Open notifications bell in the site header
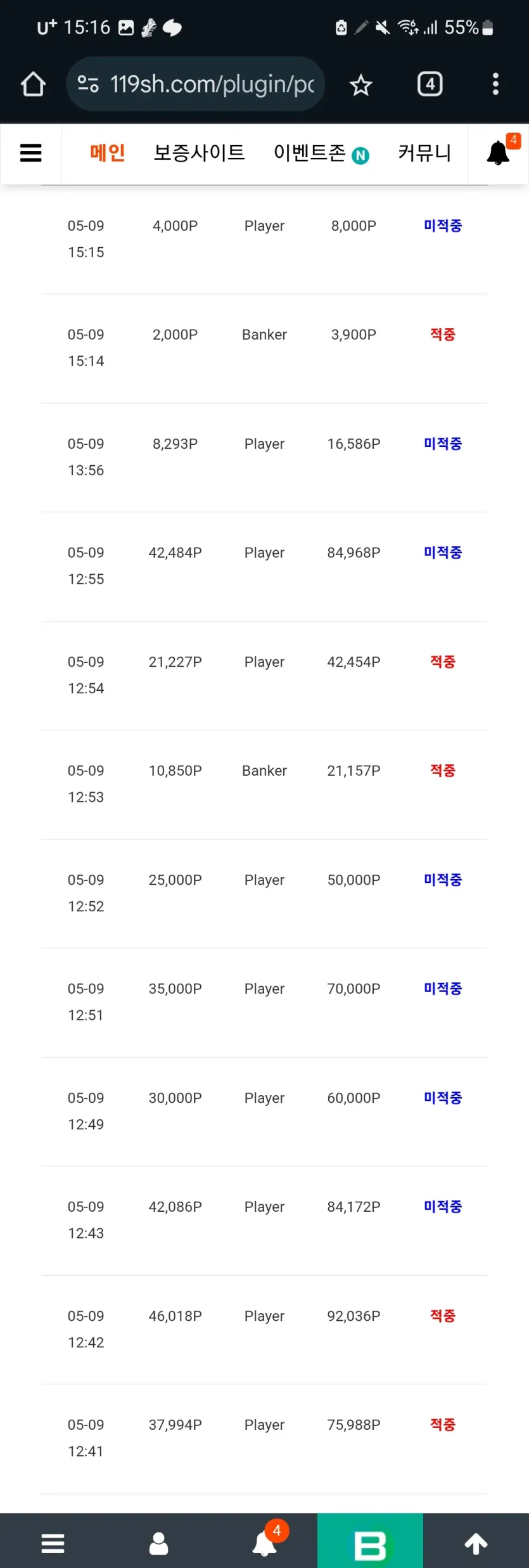 click(x=499, y=152)
